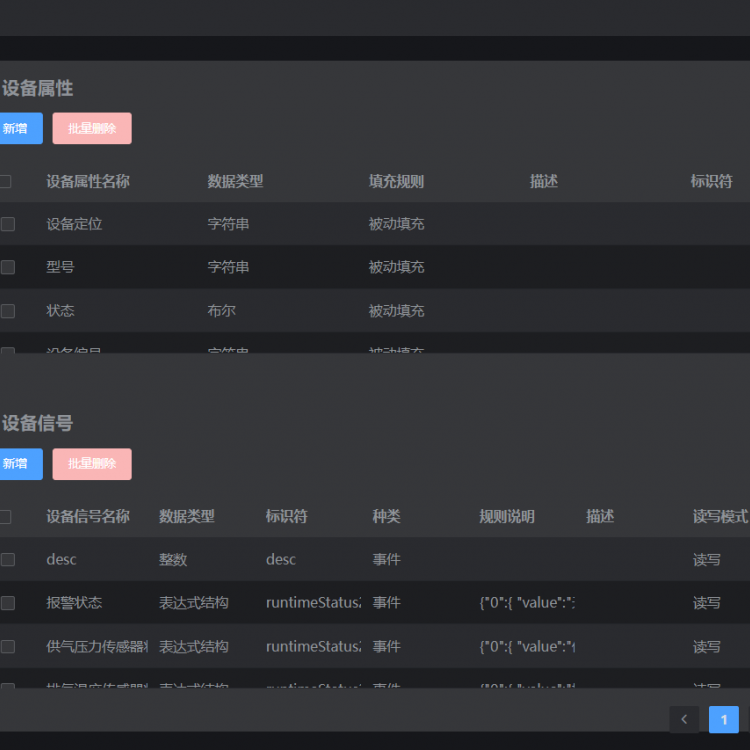Viewport: 750px width, 750px height.
Task: Select page 1 in the pagination
Action: [723, 719]
